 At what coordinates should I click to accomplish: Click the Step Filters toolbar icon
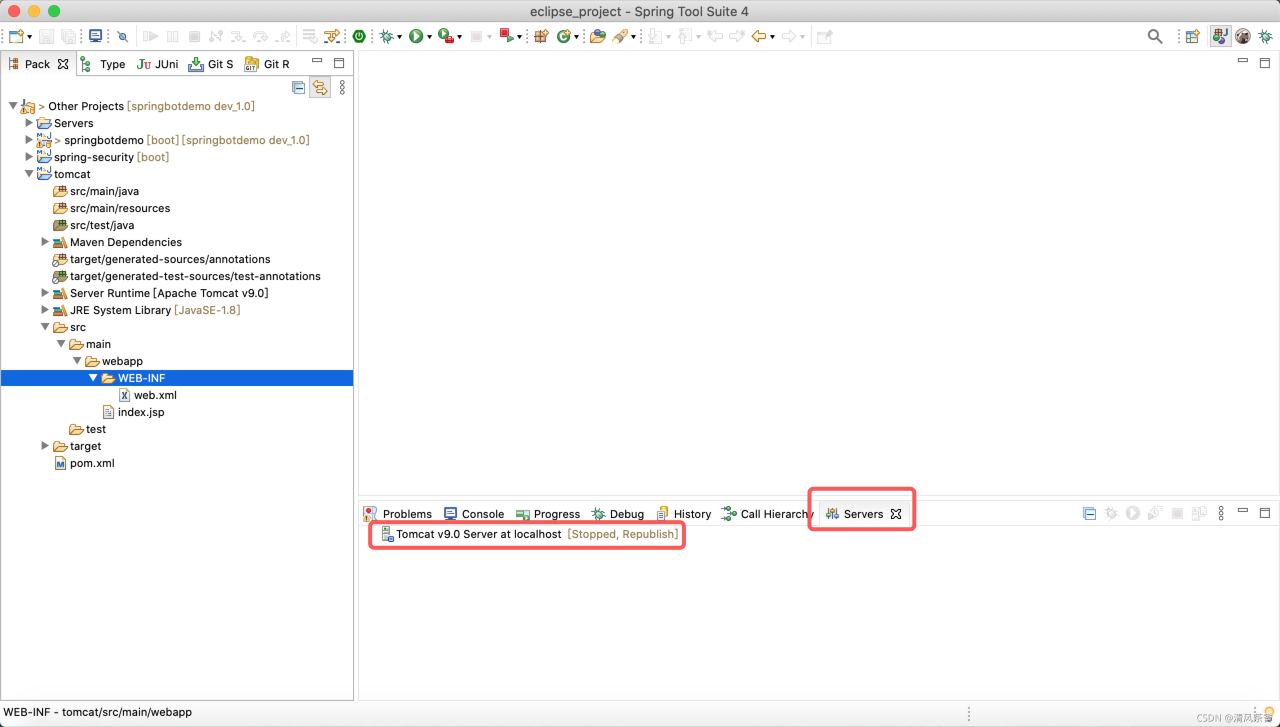click(x=330, y=36)
